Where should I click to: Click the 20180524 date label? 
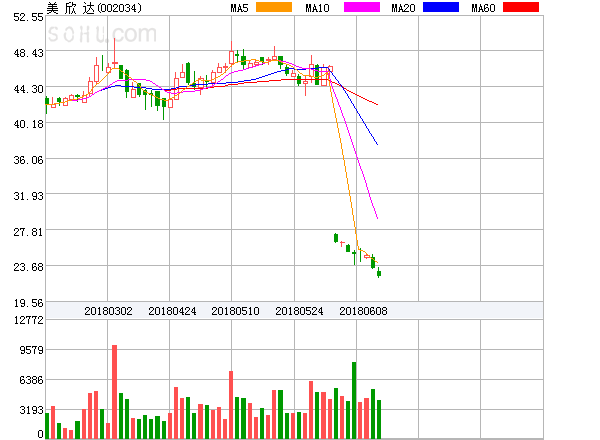(299, 311)
